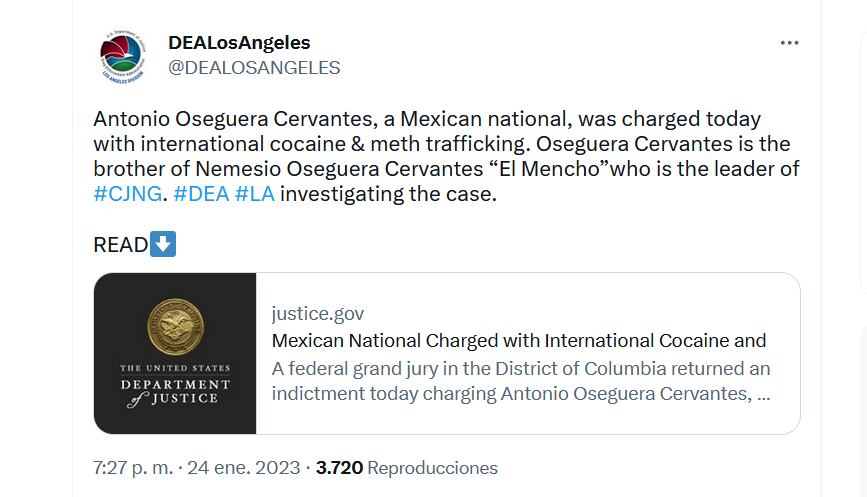Open the #CJNG hashtag
The height and width of the screenshot is (497, 867).
point(127,194)
